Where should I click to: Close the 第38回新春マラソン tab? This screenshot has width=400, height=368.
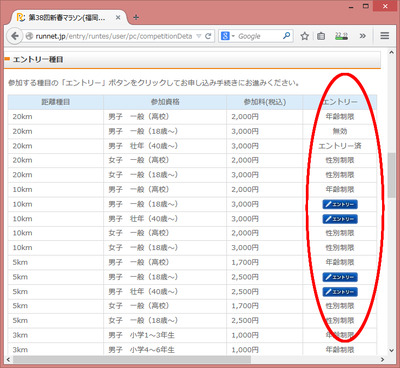pos(118,18)
